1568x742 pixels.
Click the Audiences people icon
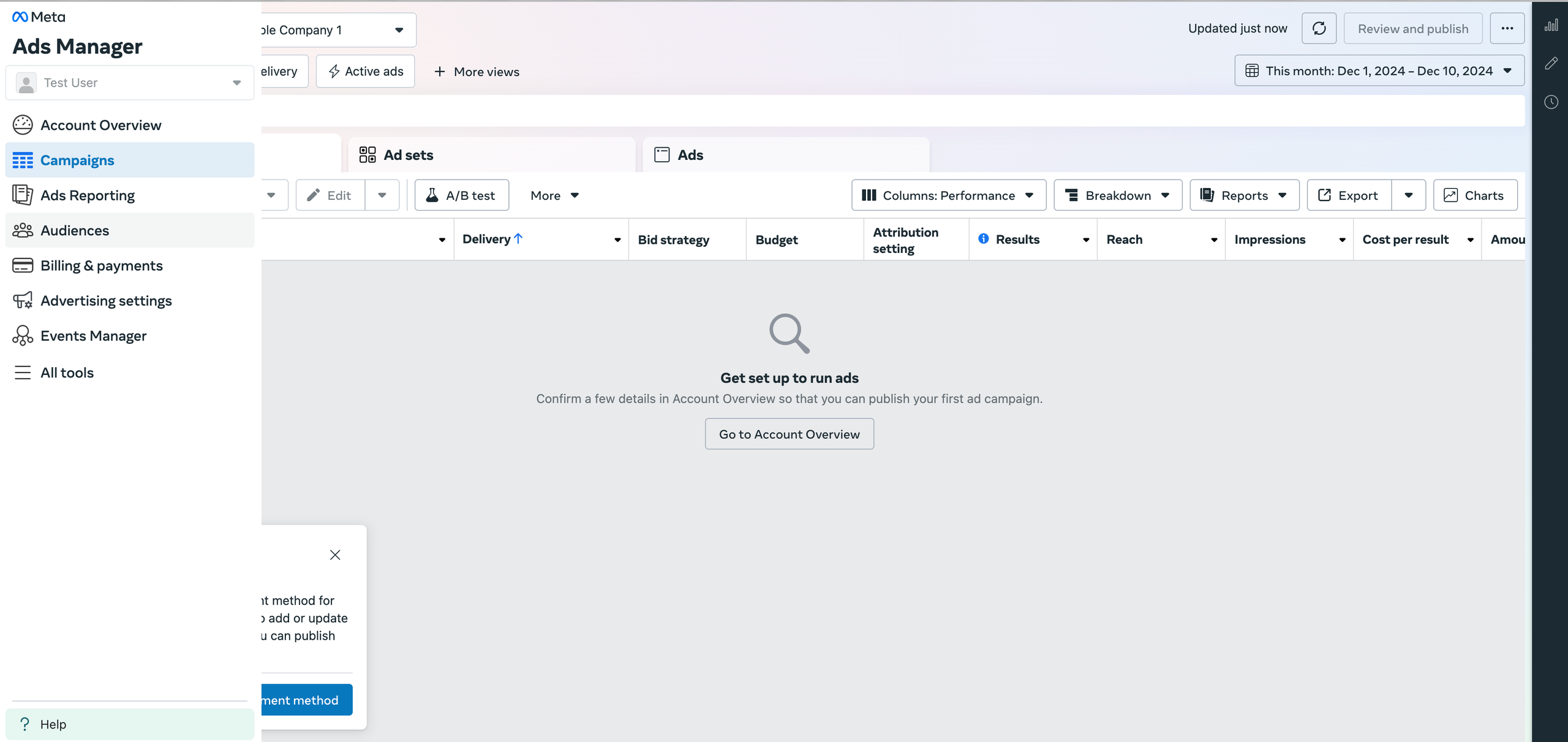pyautogui.click(x=23, y=230)
